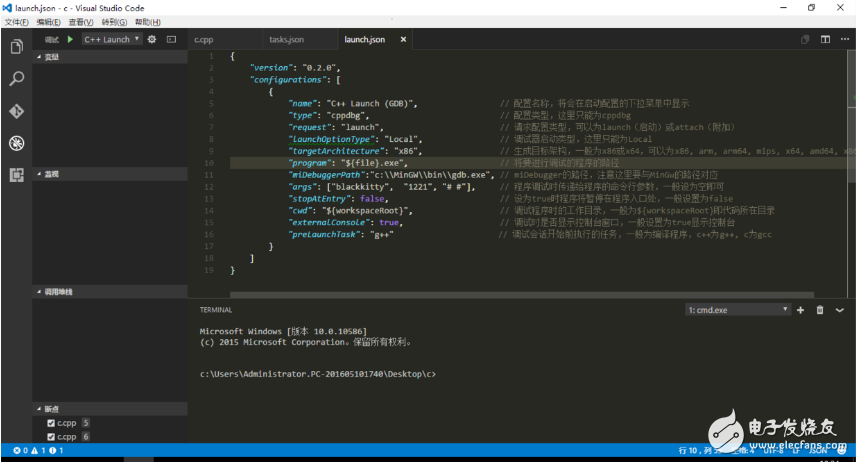The height and width of the screenshot is (462, 856).
Task: Create a new terminal with the plus icon
Action: click(x=800, y=310)
